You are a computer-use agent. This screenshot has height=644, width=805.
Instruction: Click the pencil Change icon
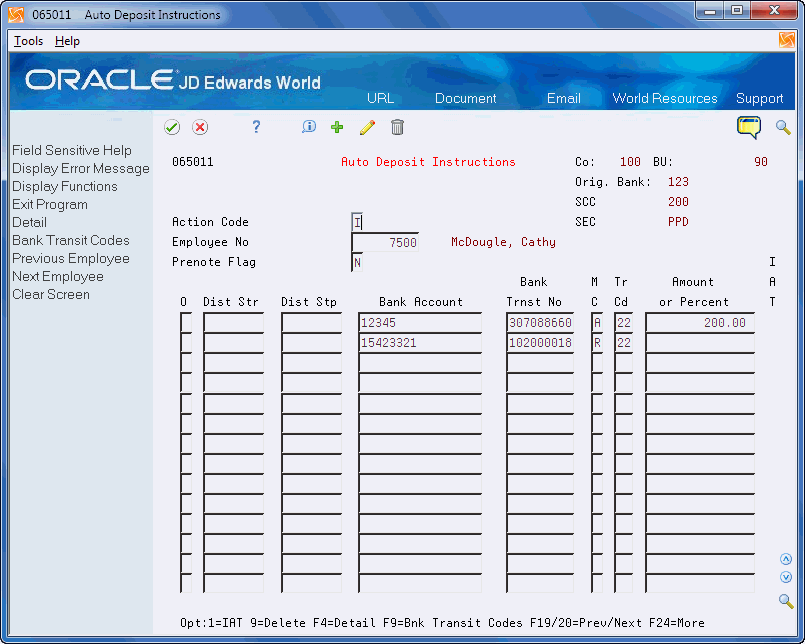pyautogui.click(x=367, y=127)
